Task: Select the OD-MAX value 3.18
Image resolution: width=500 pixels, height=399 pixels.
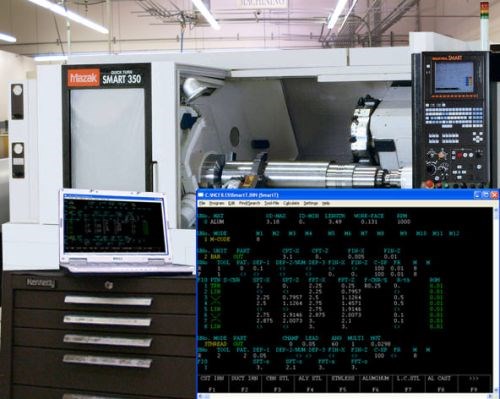Action: tap(273, 222)
